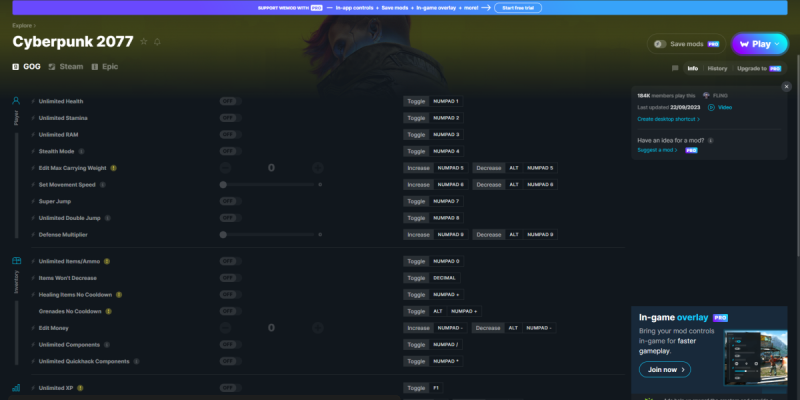Image resolution: width=800 pixels, height=400 pixels.
Task: Switch to the Steam platform tab
Action: click(x=65, y=66)
